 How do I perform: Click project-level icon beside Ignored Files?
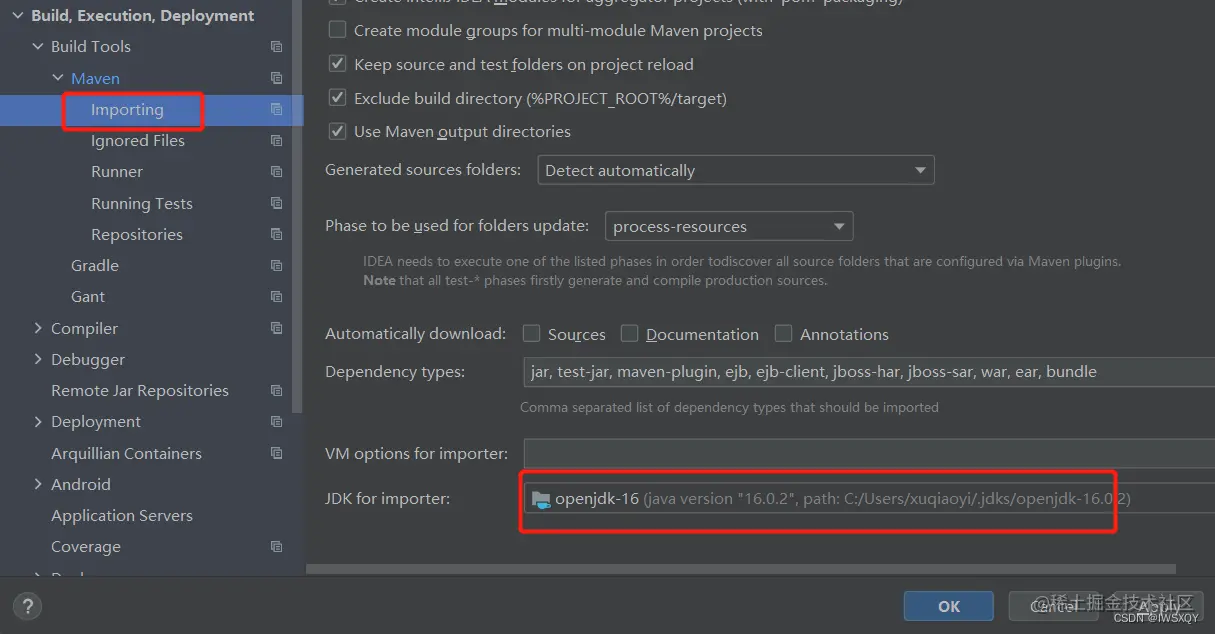click(x=277, y=141)
